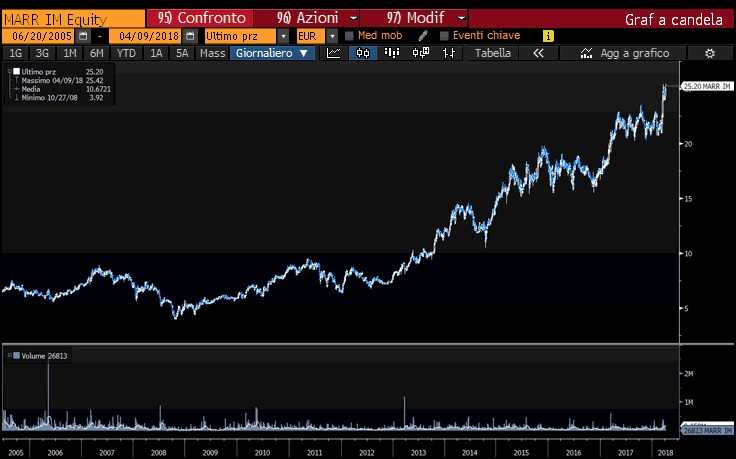Click MARR IM Equity ticker field

point(73,19)
